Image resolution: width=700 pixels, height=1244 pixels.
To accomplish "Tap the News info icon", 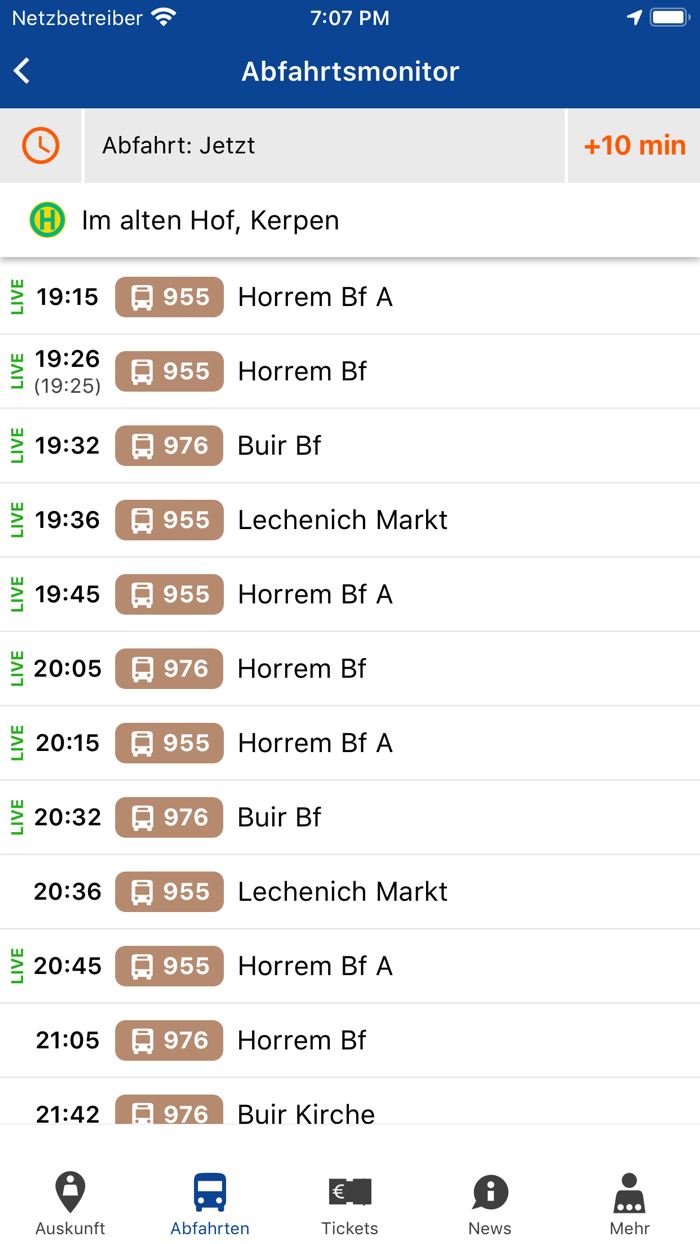I will pyautogui.click(x=489, y=1189).
